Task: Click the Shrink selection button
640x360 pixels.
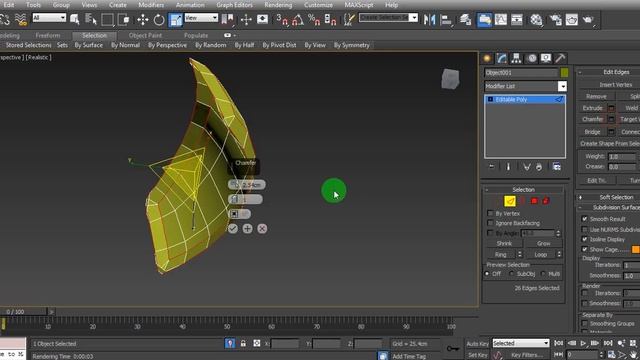Action: point(504,243)
